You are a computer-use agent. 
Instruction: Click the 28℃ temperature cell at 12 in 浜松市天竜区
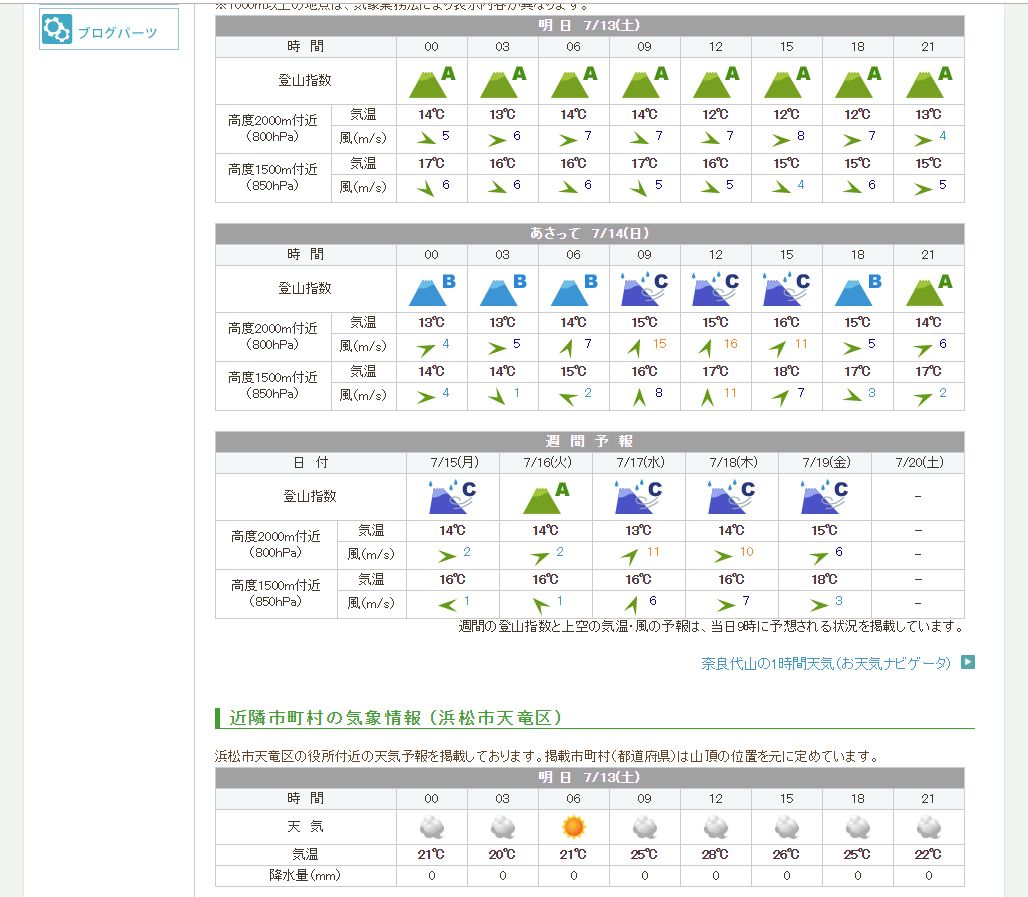(x=715, y=854)
